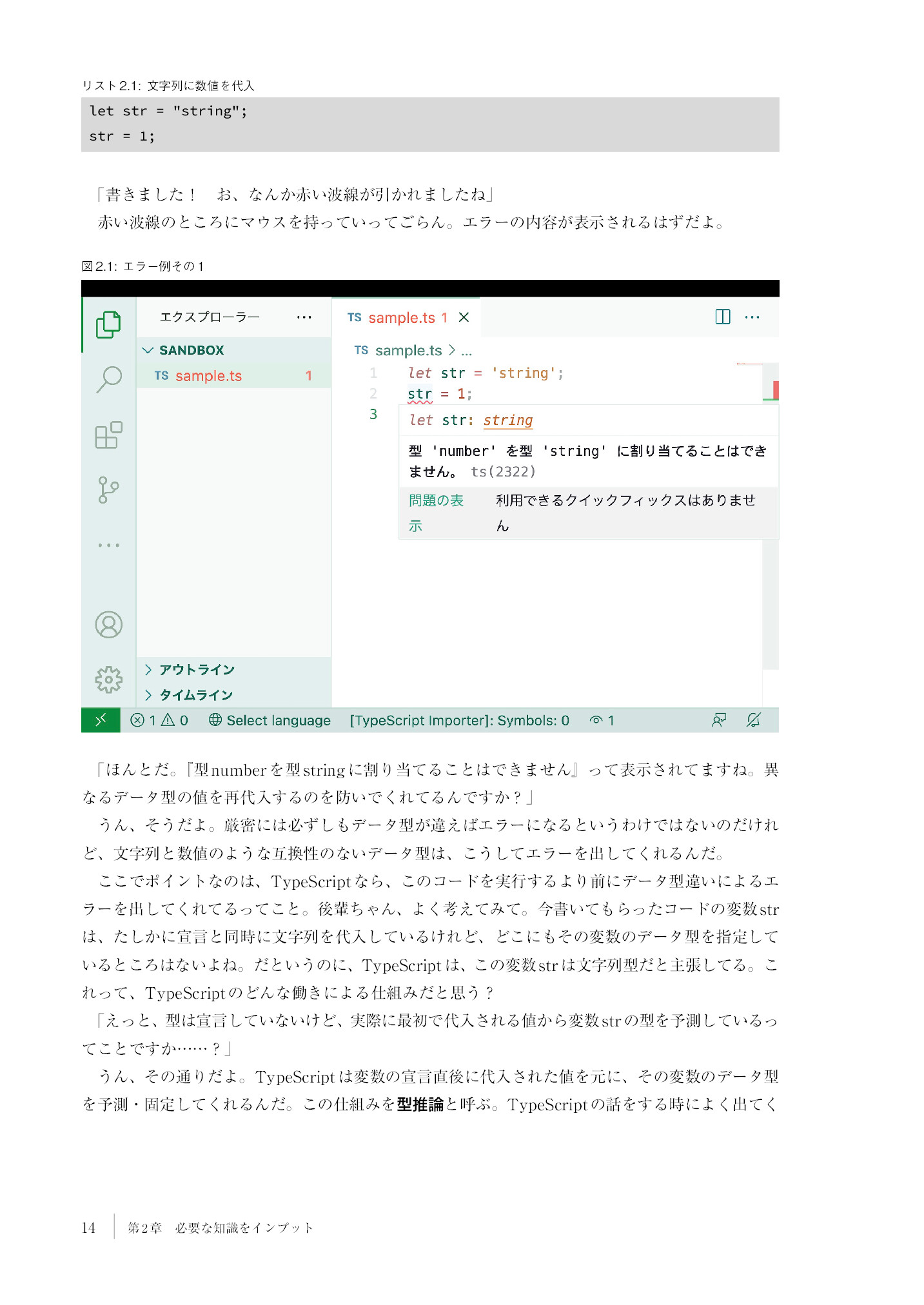Click Select language in the status bar
924x1305 pixels.
point(270,720)
